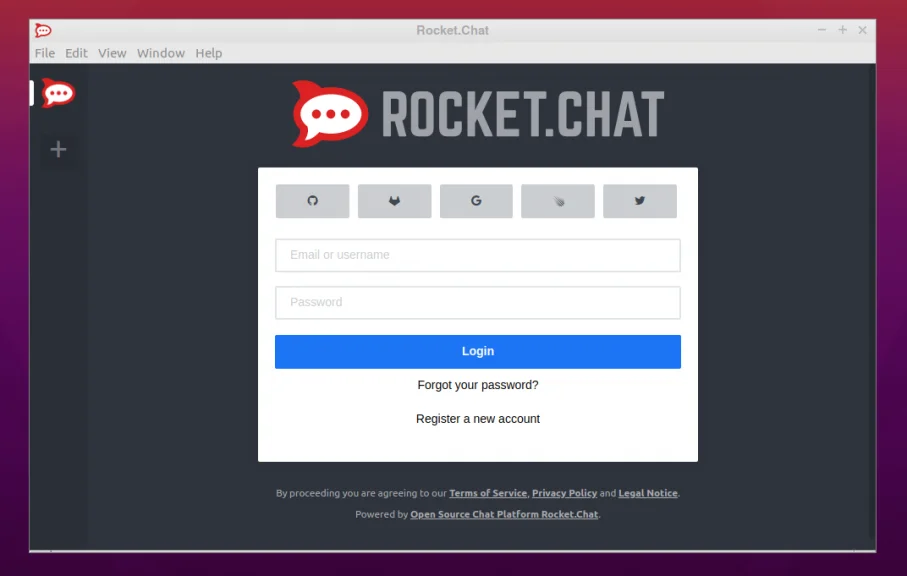Screen dimensions: 907x576
Task: Select the Google login icon
Action: (476, 200)
